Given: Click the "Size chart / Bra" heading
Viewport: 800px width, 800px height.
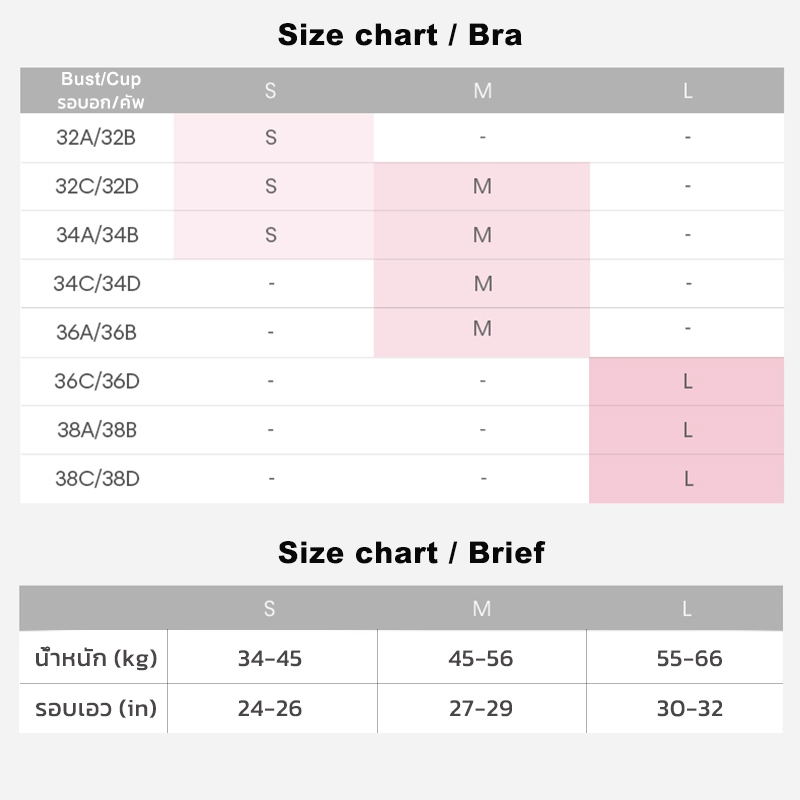Looking at the screenshot, I should (x=400, y=36).
